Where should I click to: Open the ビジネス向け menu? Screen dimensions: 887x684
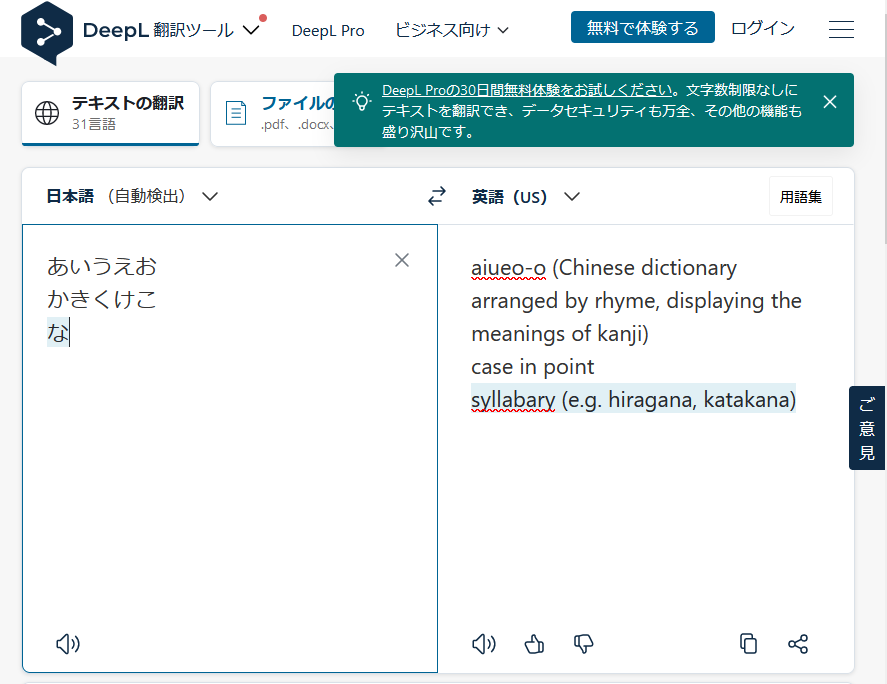[451, 30]
